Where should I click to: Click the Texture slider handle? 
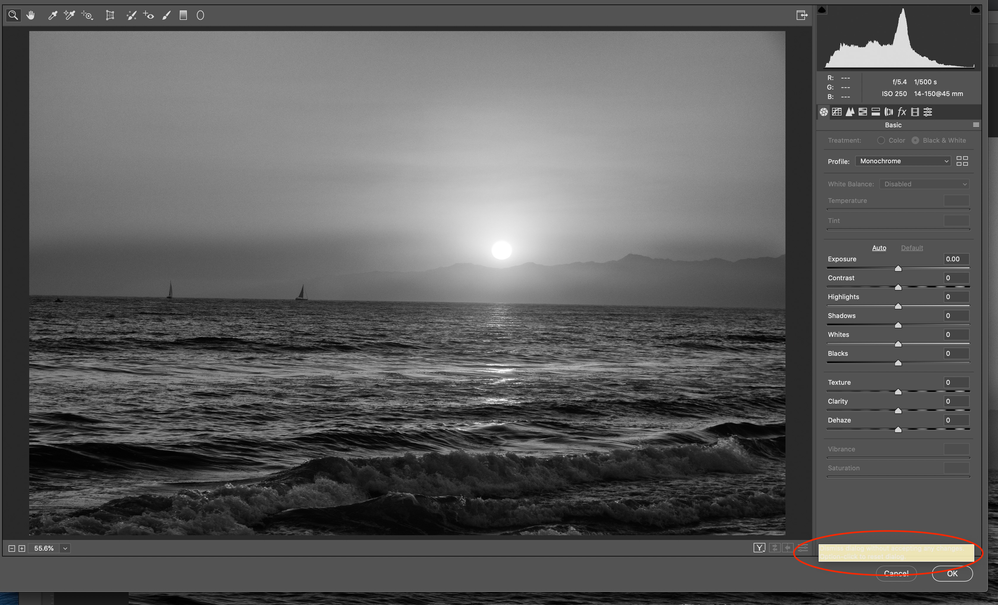[x=898, y=392]
